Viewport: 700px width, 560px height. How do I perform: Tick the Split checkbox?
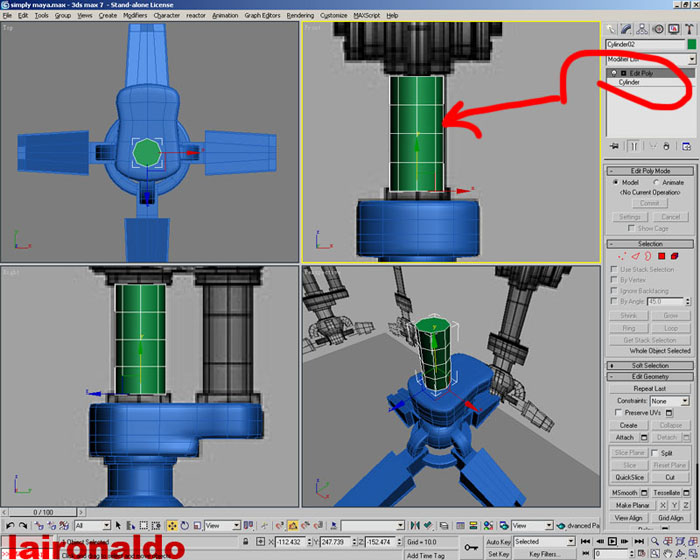[x=654, y=453]
